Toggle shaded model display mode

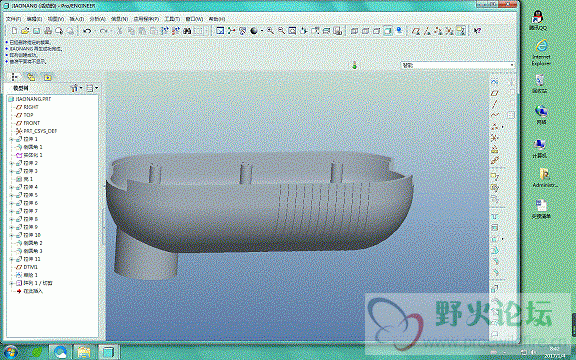(388, 31)
